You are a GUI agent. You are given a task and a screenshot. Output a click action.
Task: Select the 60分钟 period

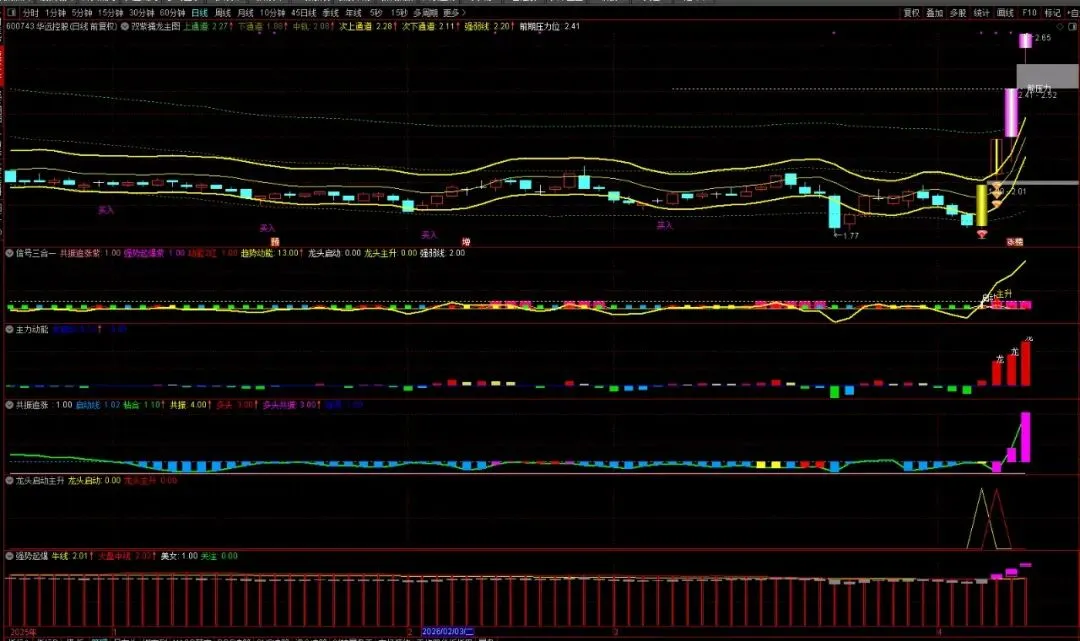pyautogui.click(x=173, y=13)
